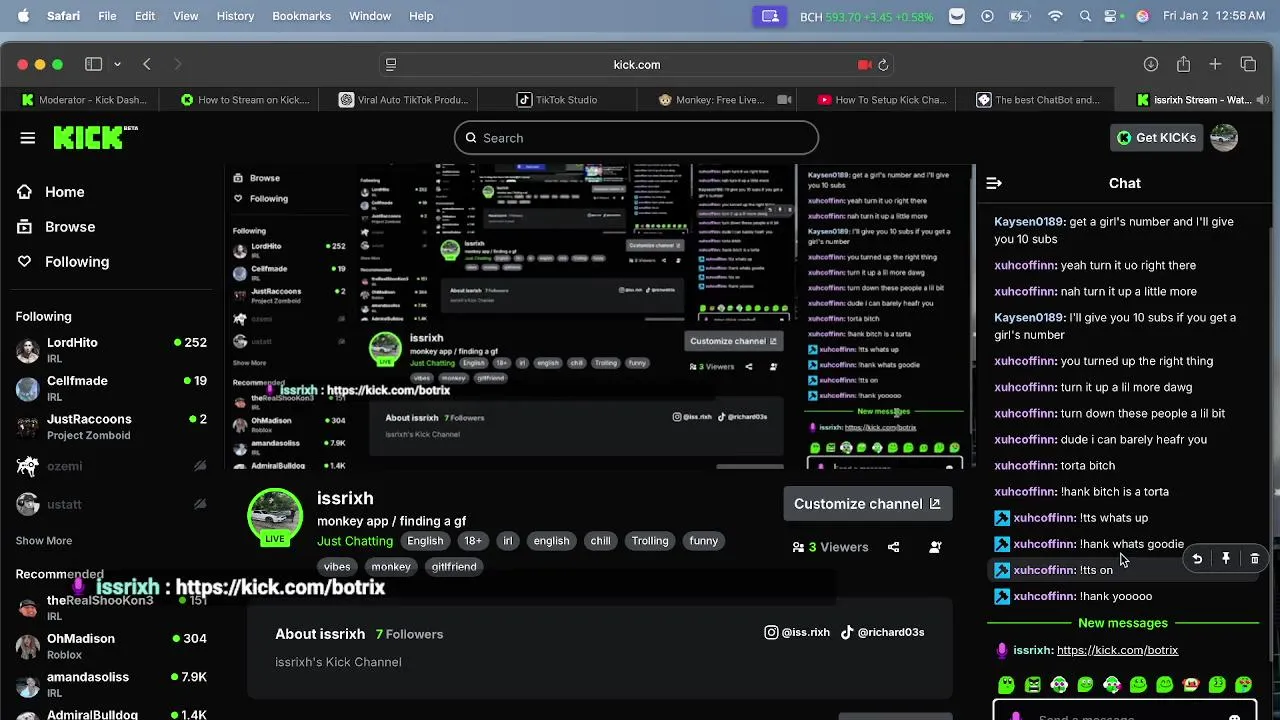The height and width of the screenshot is (720, 1280).
Task: Delete the '!tts on' chat message
Action: point(1255,559)
